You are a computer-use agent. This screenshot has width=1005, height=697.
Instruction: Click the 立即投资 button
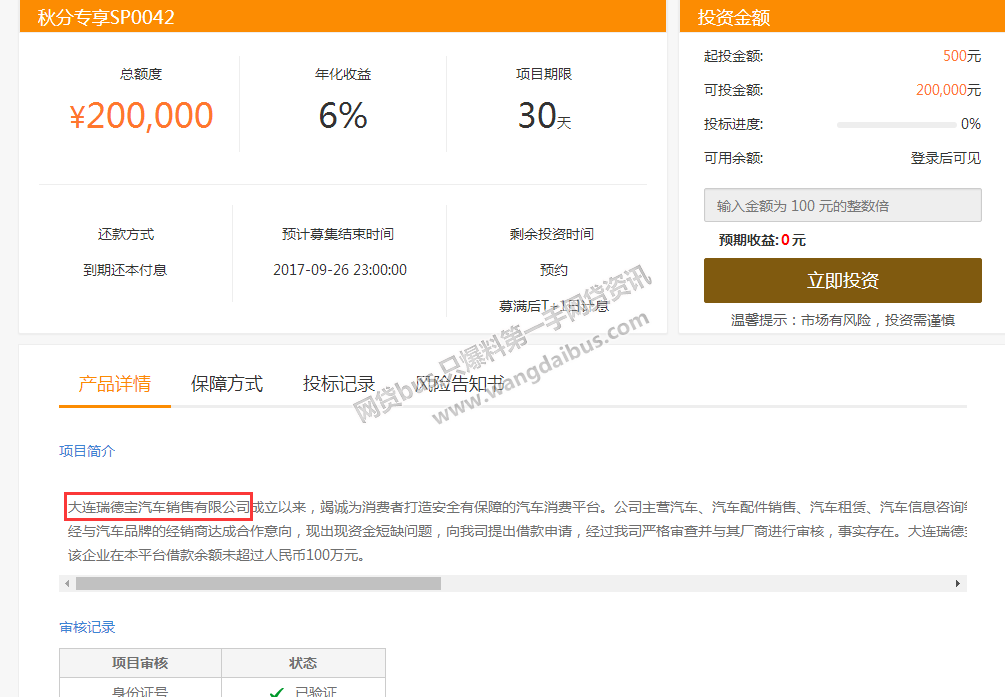[842, 280]
